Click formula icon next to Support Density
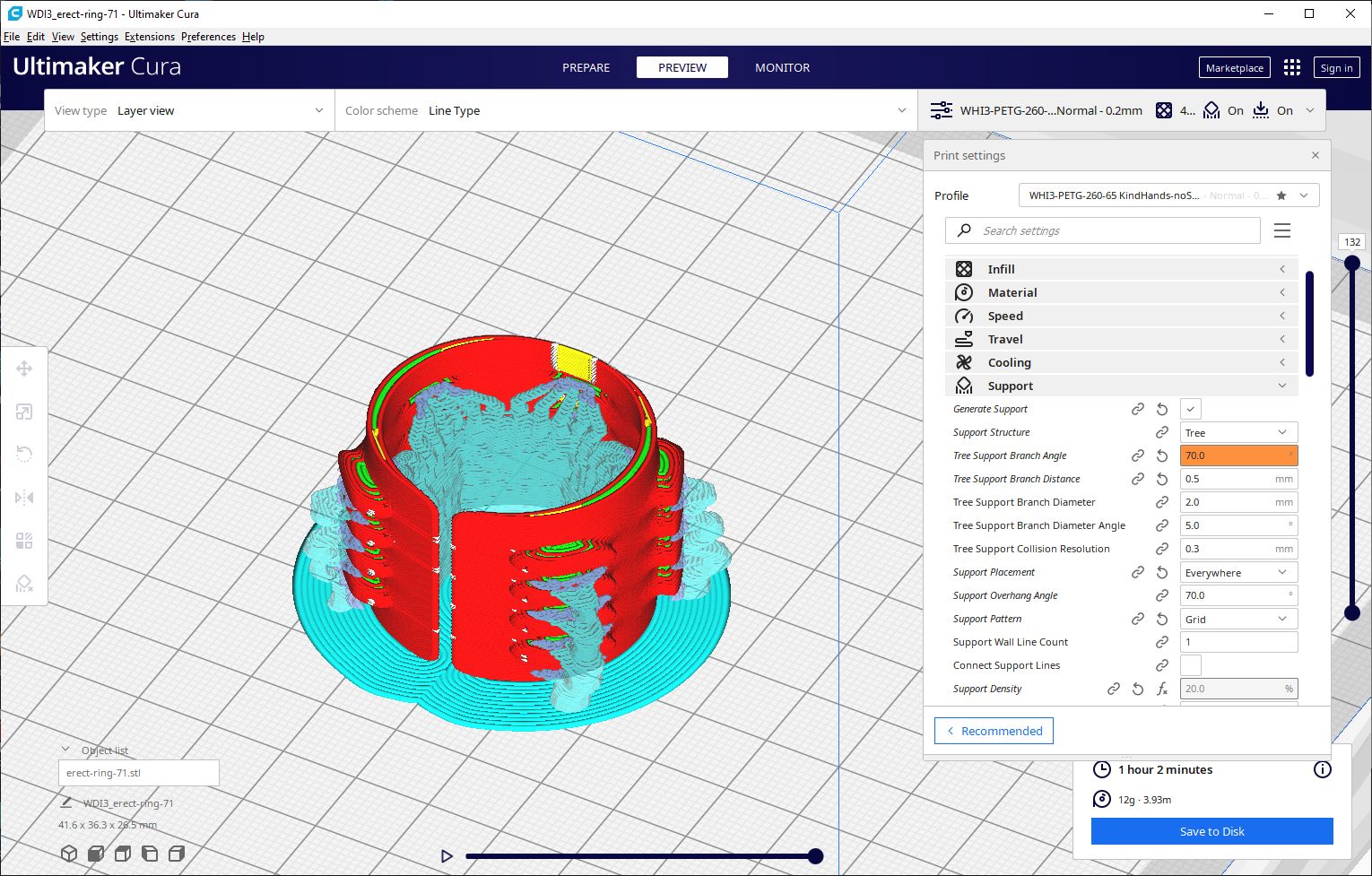1372x876 pixels. click(x=1161, y=689)
